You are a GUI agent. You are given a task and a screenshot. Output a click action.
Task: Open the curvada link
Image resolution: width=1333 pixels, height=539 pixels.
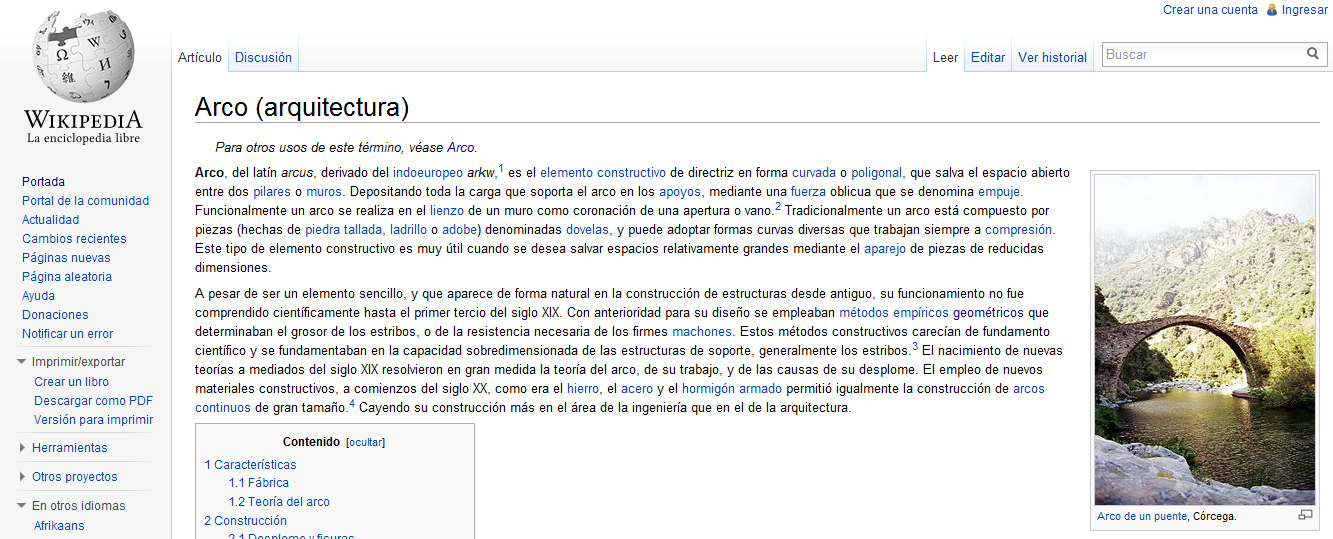coord(814,173)
